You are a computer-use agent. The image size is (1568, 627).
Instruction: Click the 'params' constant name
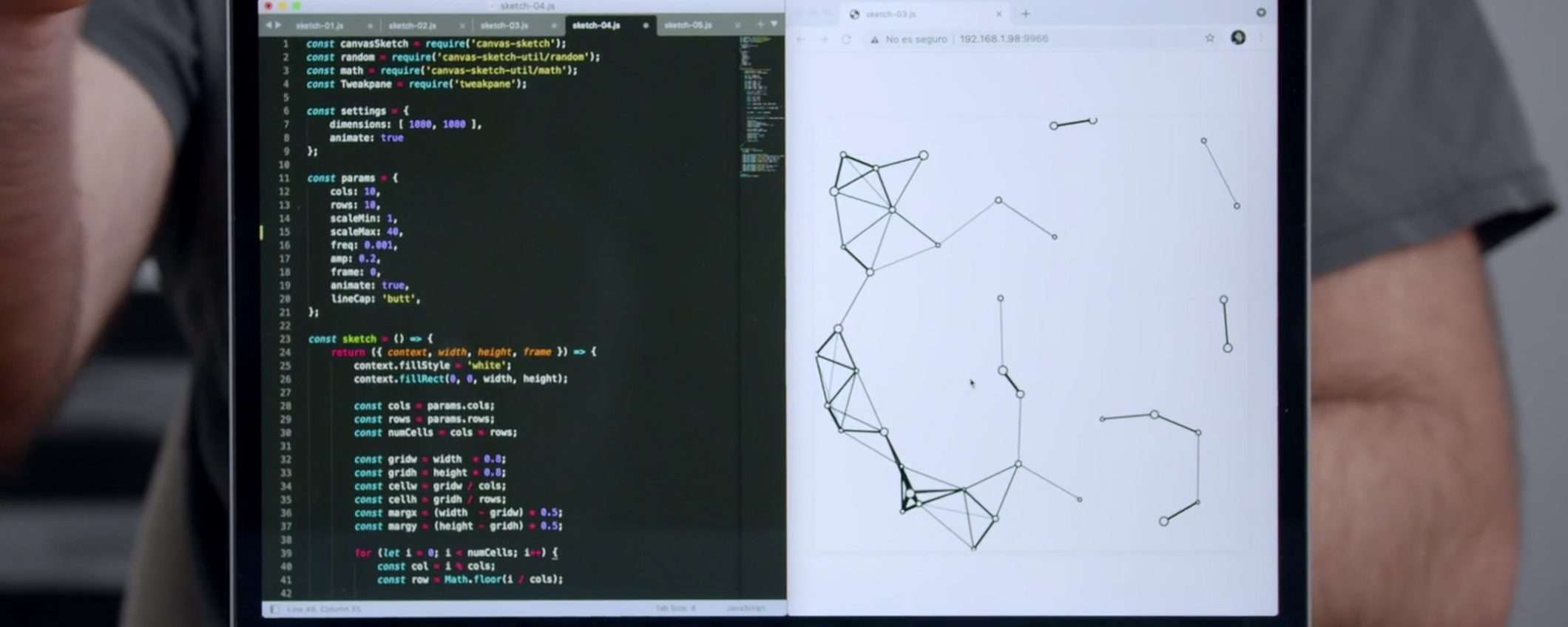click(x=358, y=178)
